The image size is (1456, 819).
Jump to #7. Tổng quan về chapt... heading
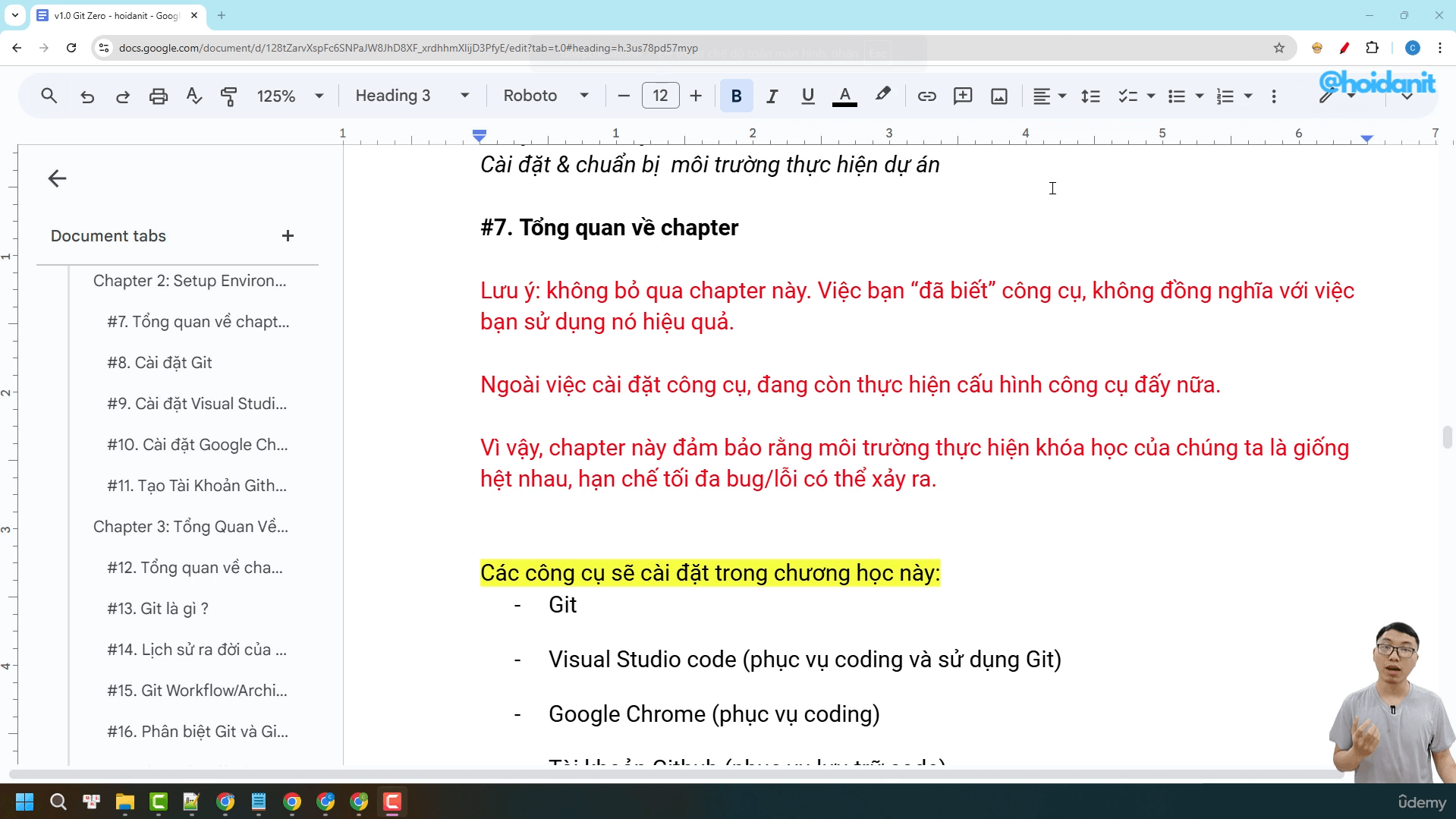pos(198,322)
